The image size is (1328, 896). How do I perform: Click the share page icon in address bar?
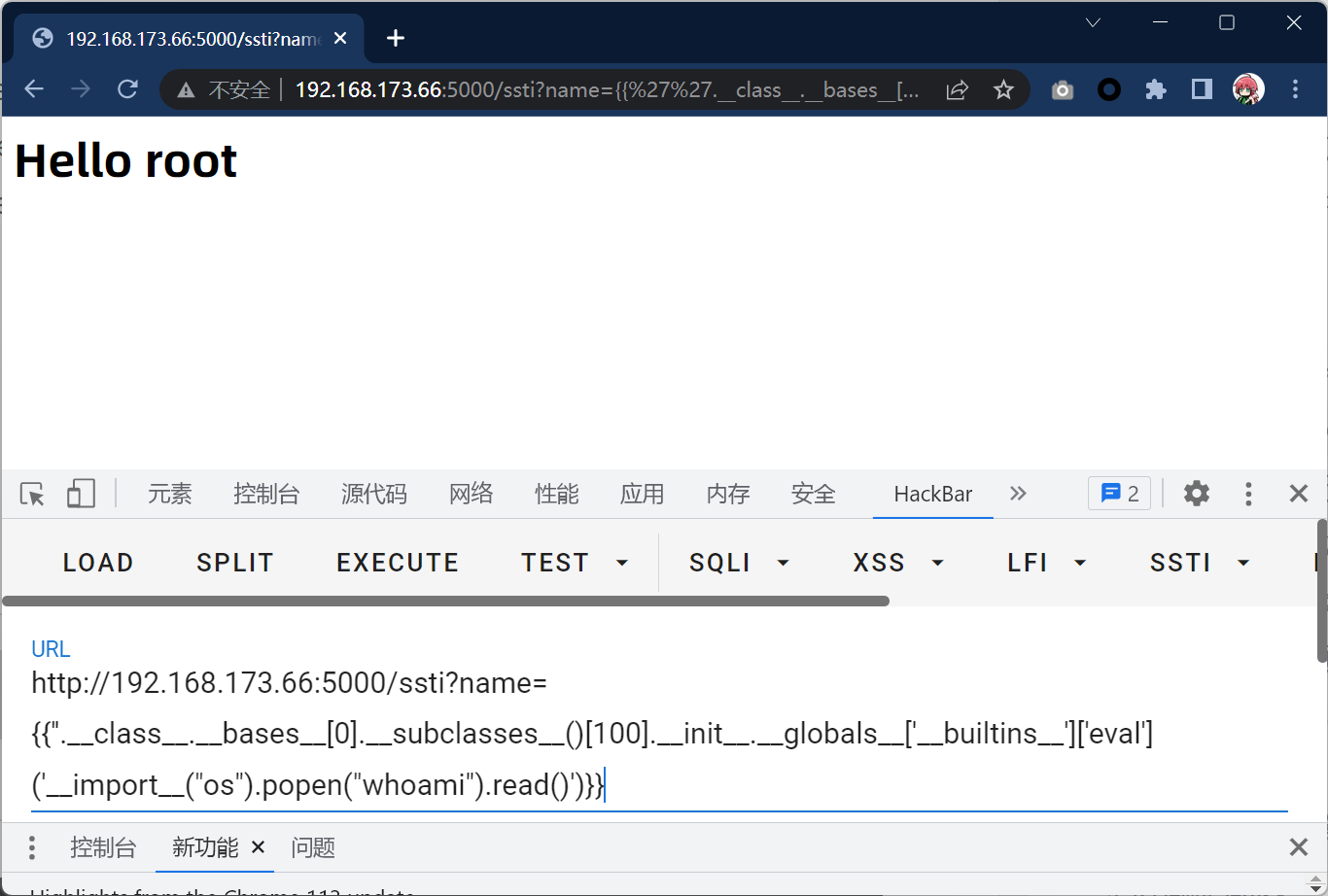[x=957, y=90]
